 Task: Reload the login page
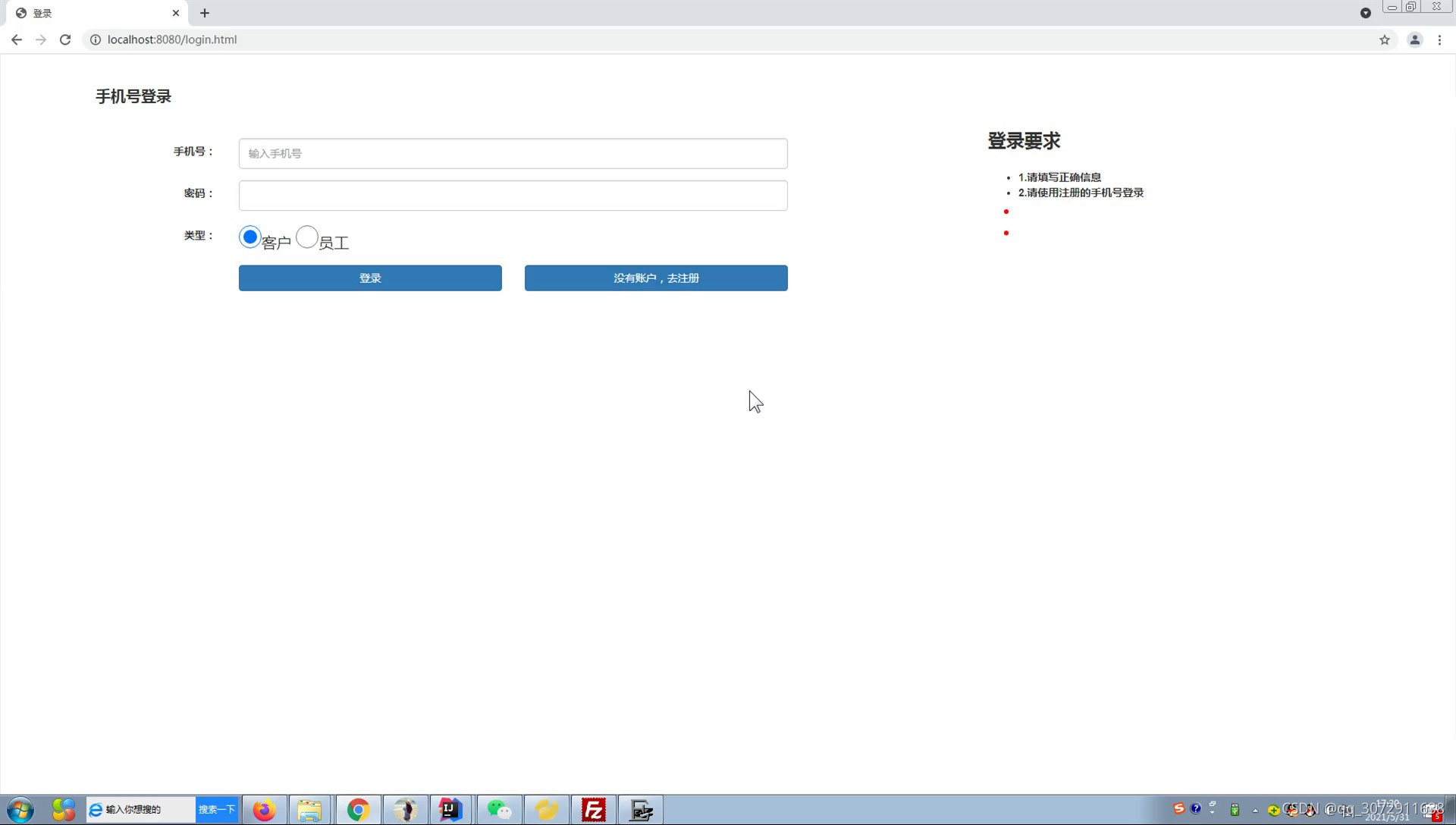[x=65, y=39]
